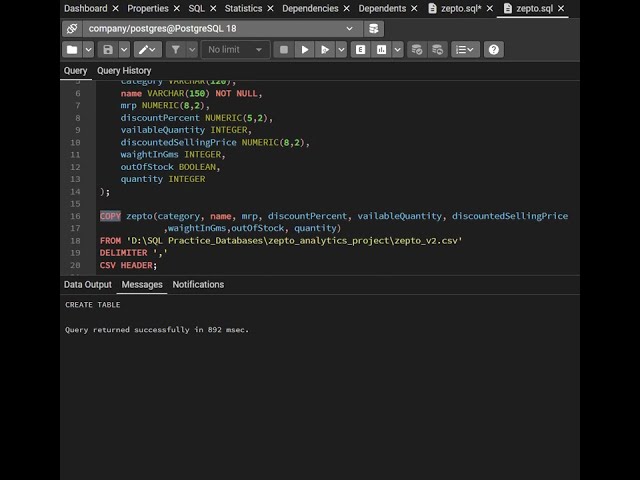Switch to the Statistics tab
Screen dimensions: 640x480
[243, 9]
